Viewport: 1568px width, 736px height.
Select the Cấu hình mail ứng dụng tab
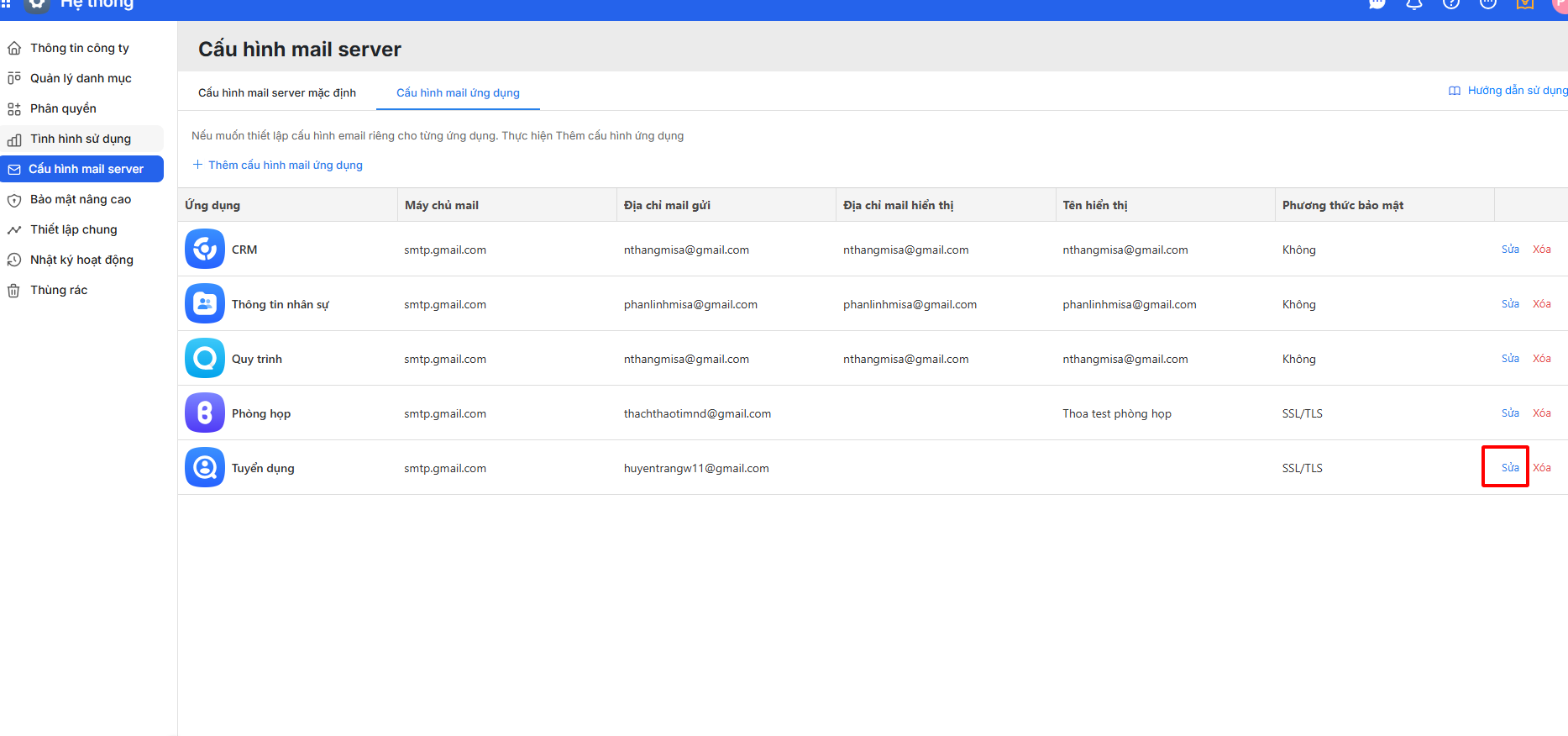(458, 93)
